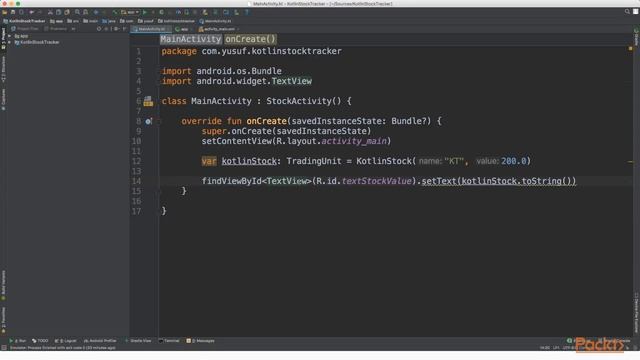Click the onCreate() breadcrumb above the code

pos(251,39)
